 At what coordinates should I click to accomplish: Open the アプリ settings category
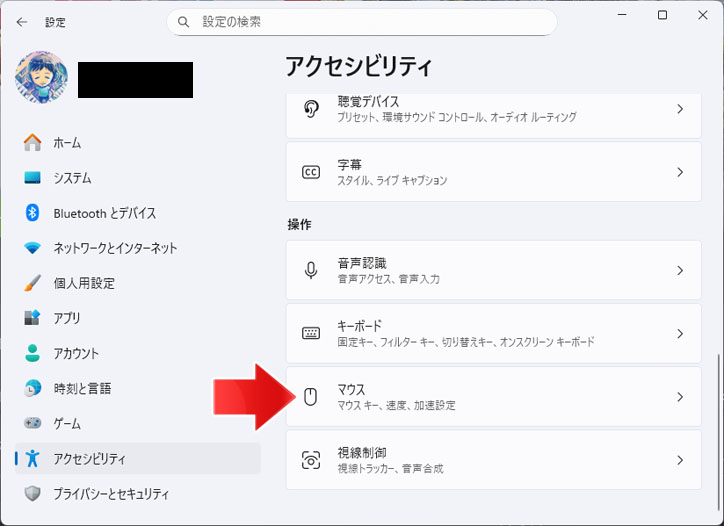pyautogui.click(x=67, y=318)
